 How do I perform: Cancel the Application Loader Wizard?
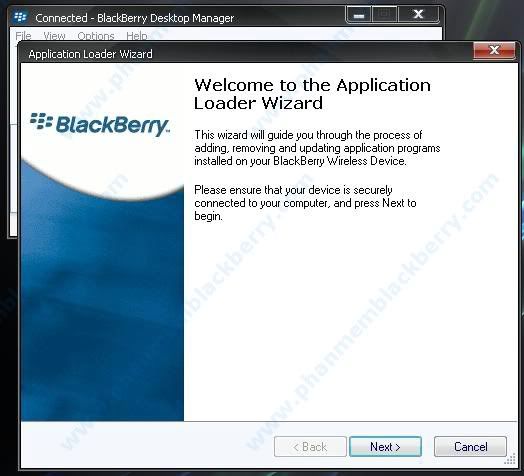tap(470, 447)
